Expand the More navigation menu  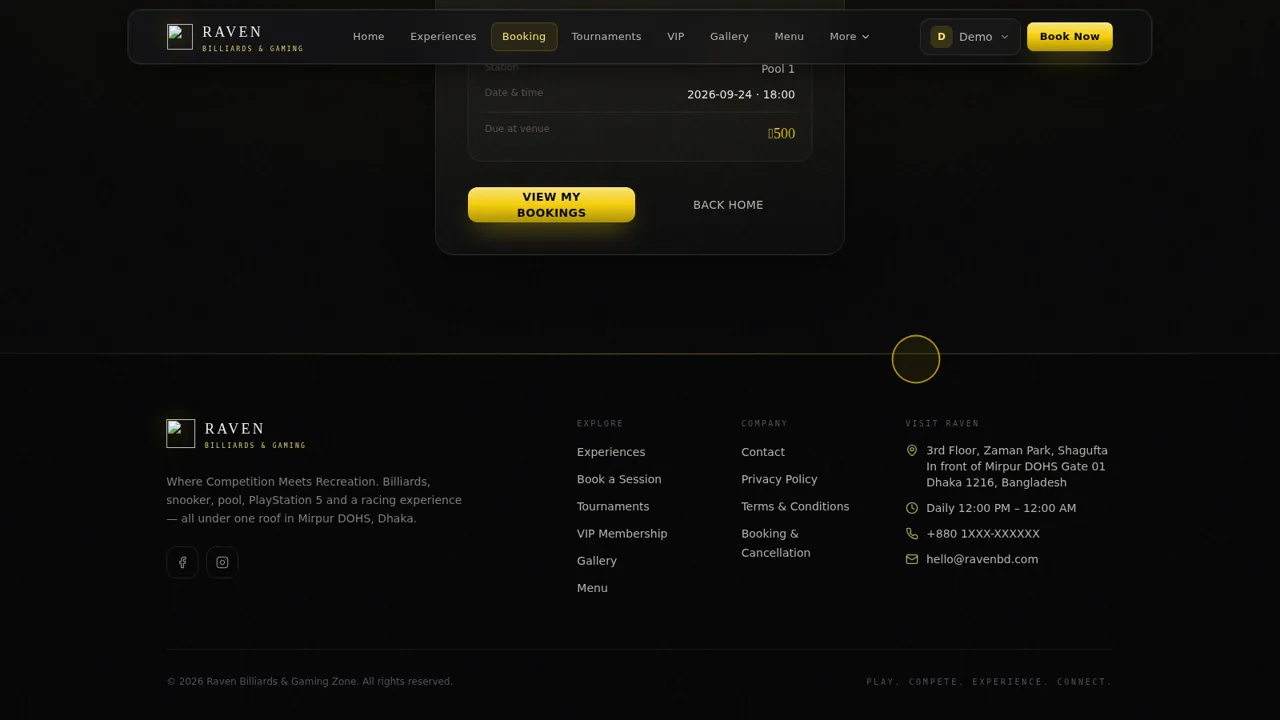(849, 37)
